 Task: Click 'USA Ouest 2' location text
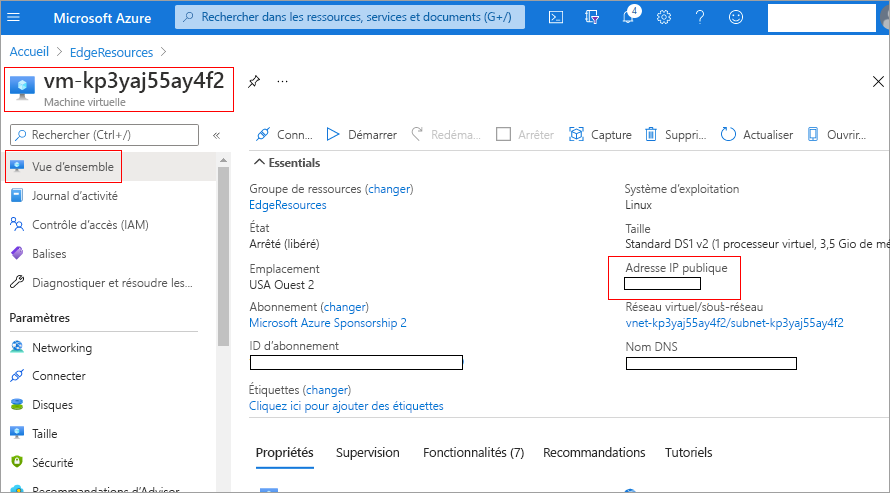coord(282,285)
